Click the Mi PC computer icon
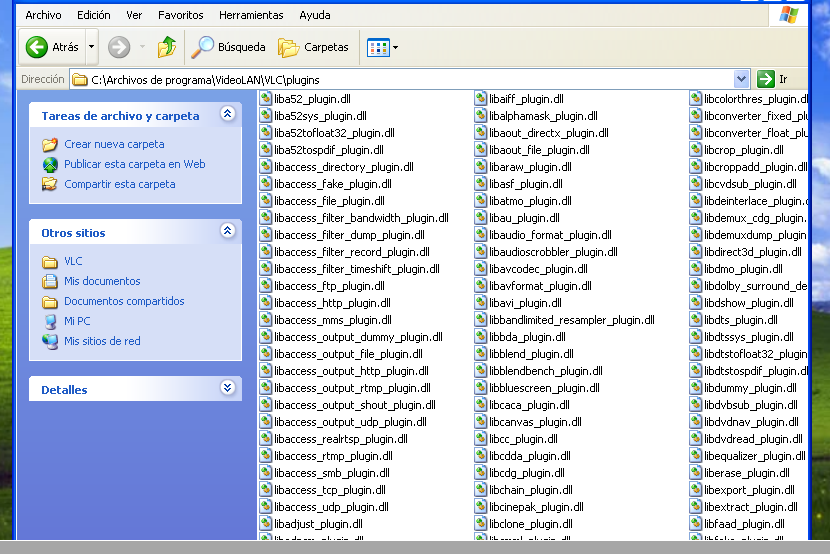This screenshot has height=554, width=830. (x=50, y=321)
